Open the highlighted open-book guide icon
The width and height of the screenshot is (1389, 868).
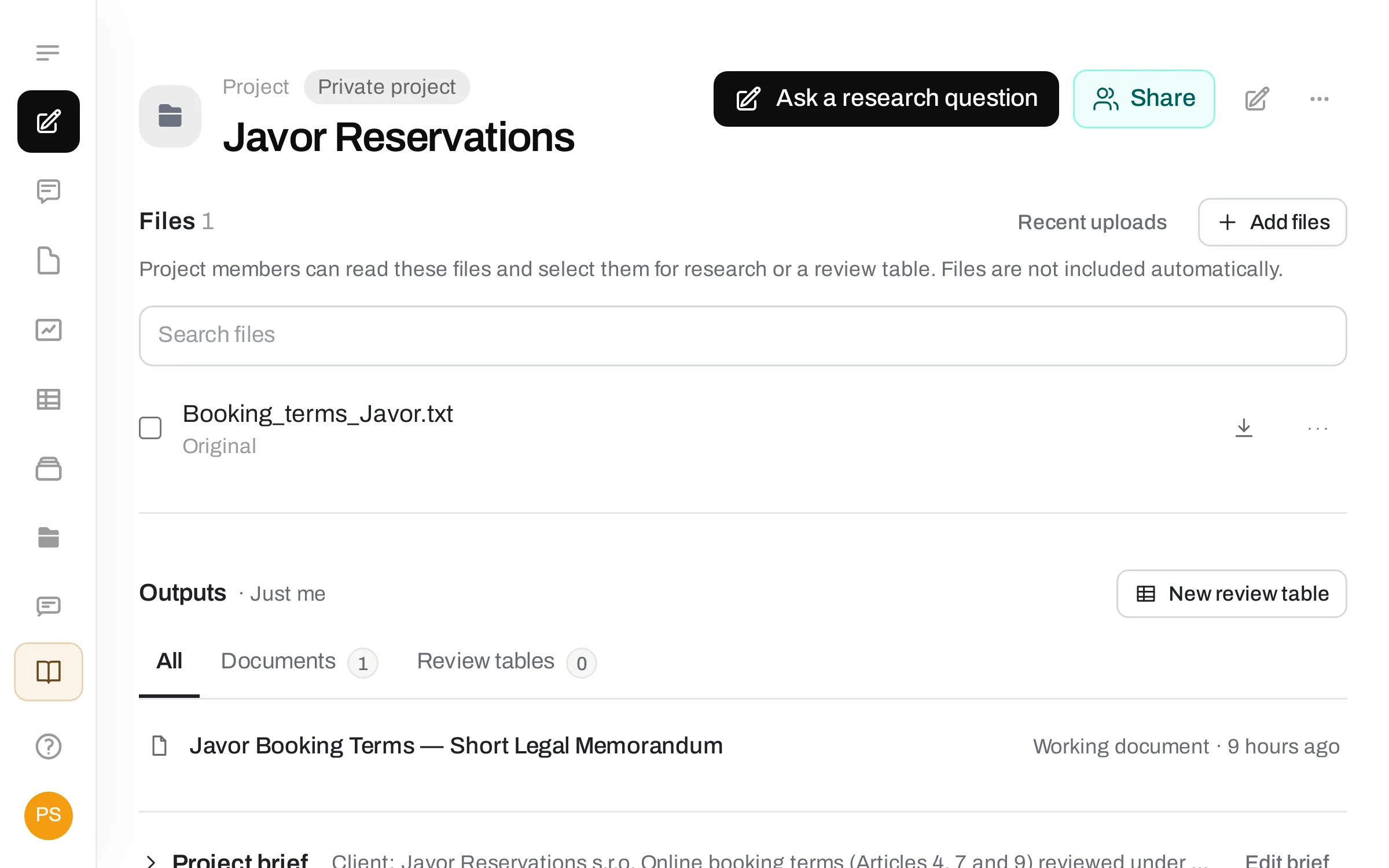coord(49,672)
